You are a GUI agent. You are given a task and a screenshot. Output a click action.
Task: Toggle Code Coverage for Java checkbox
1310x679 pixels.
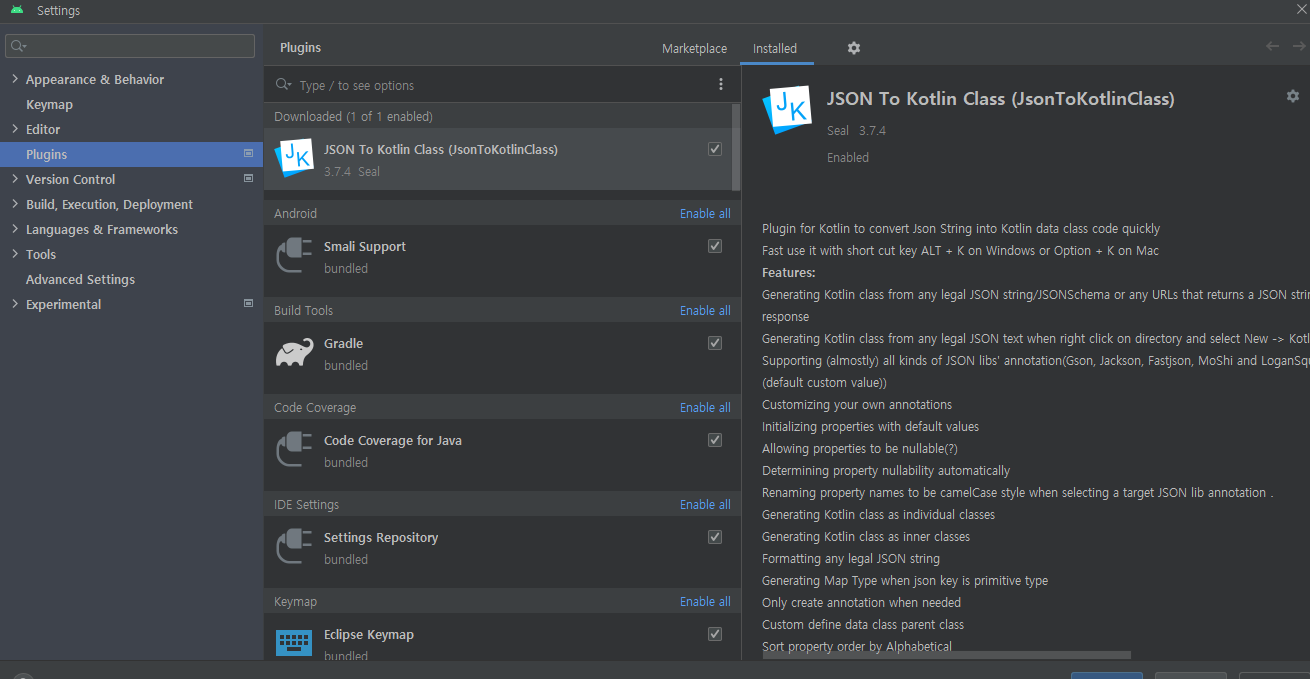pos(715,440)
